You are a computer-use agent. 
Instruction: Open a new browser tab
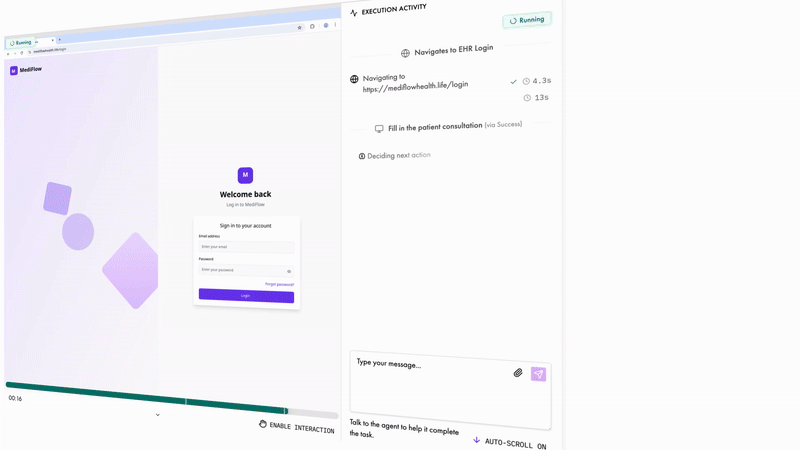[60, 39]
